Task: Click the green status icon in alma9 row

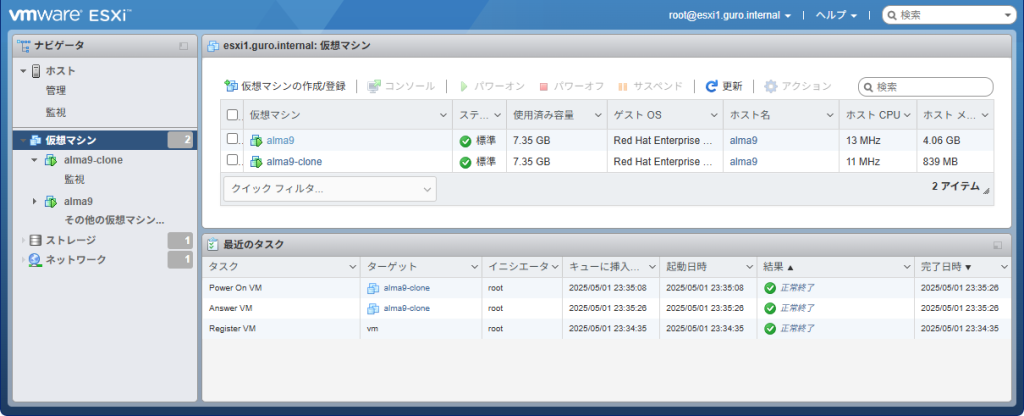Action: coord(465,140)
